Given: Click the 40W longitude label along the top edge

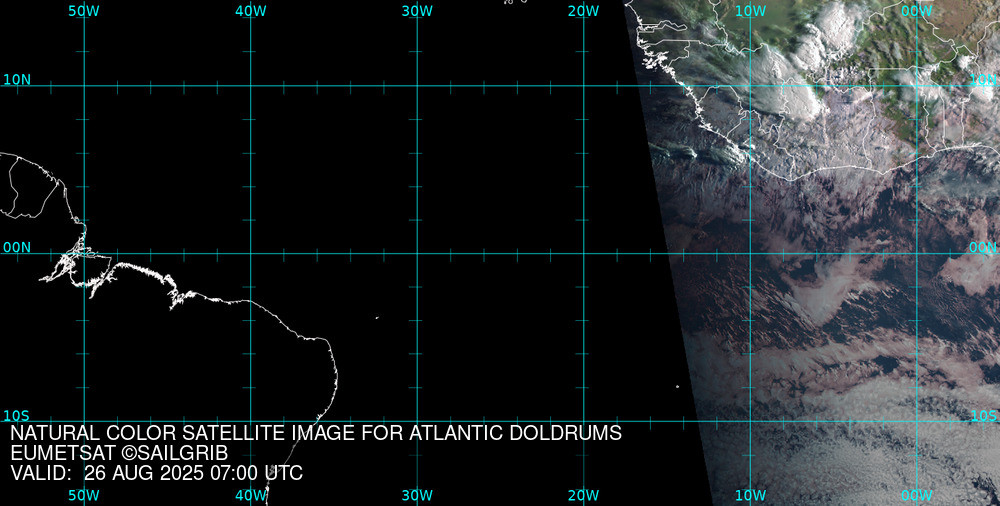Looking at the screenshot, I should (251, 11).
